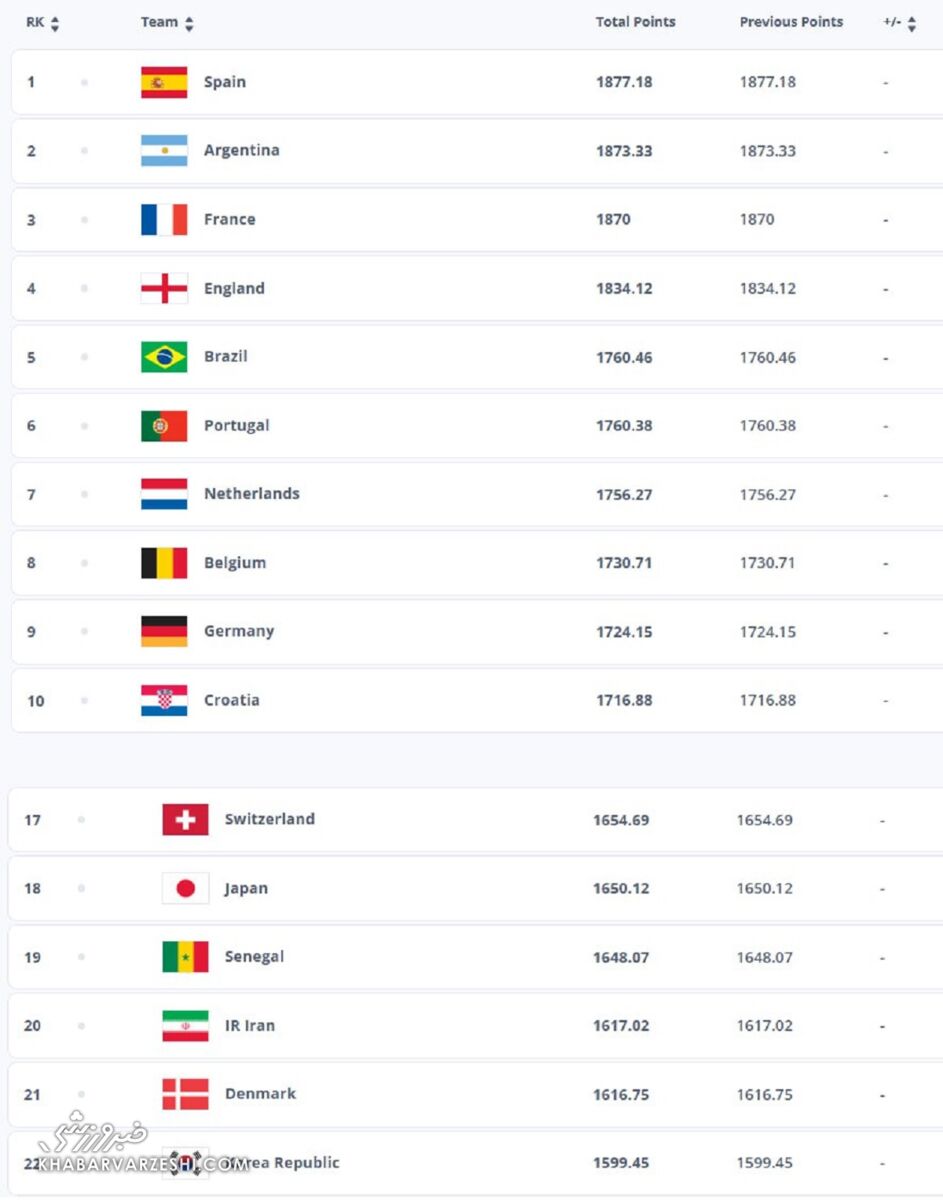
Task: Click the Japan flag icon
Action: 185,888
